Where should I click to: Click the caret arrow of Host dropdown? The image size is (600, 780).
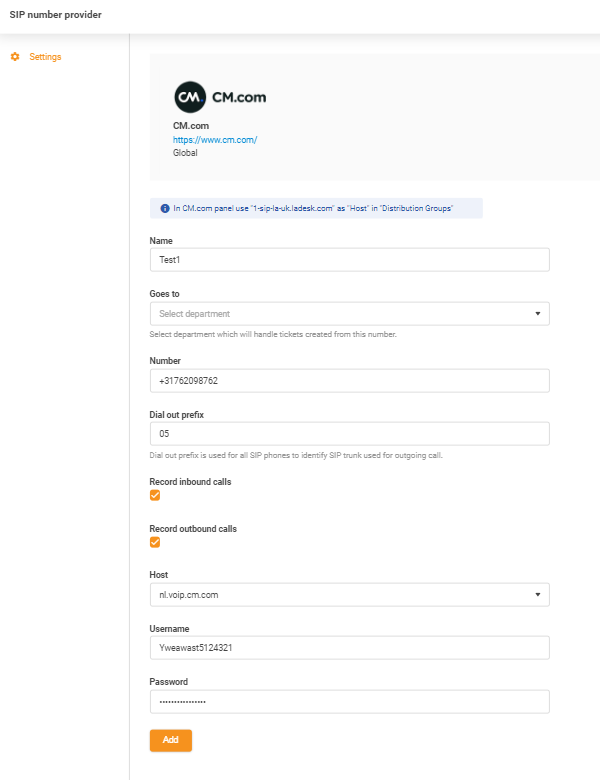click(537, 595)
